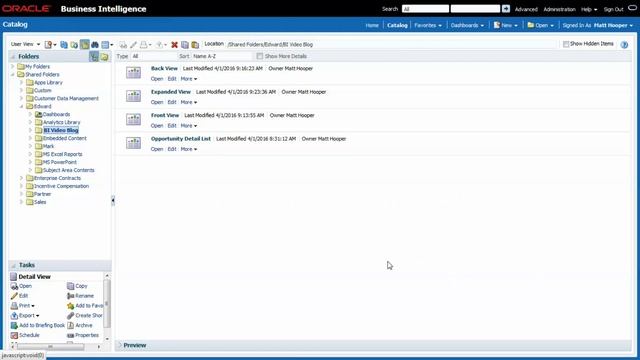Click the Sign Out link
Image resolution: width=640 pixels, height=360 pixels.
pos(613,9)
